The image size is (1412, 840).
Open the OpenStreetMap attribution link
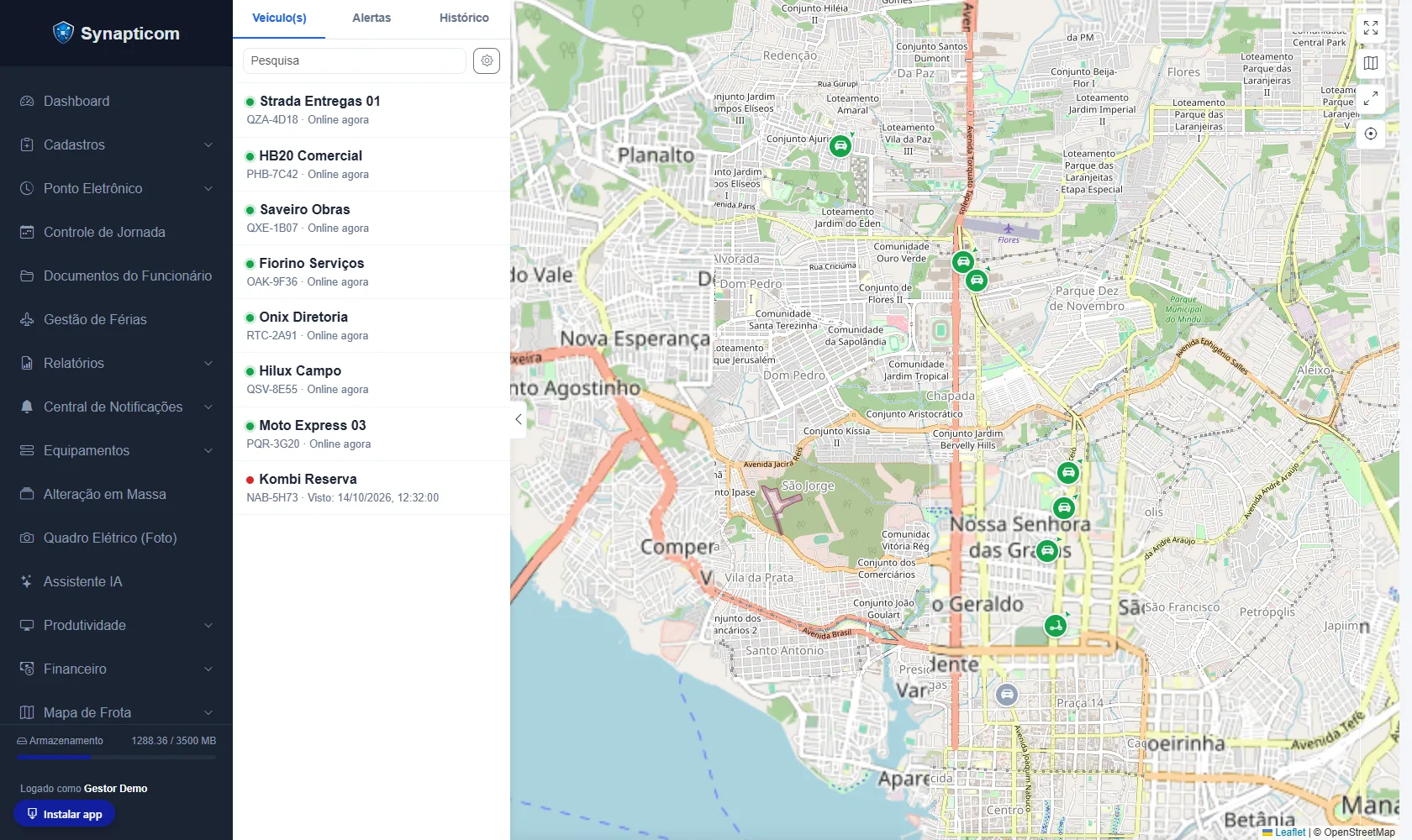1359,832
